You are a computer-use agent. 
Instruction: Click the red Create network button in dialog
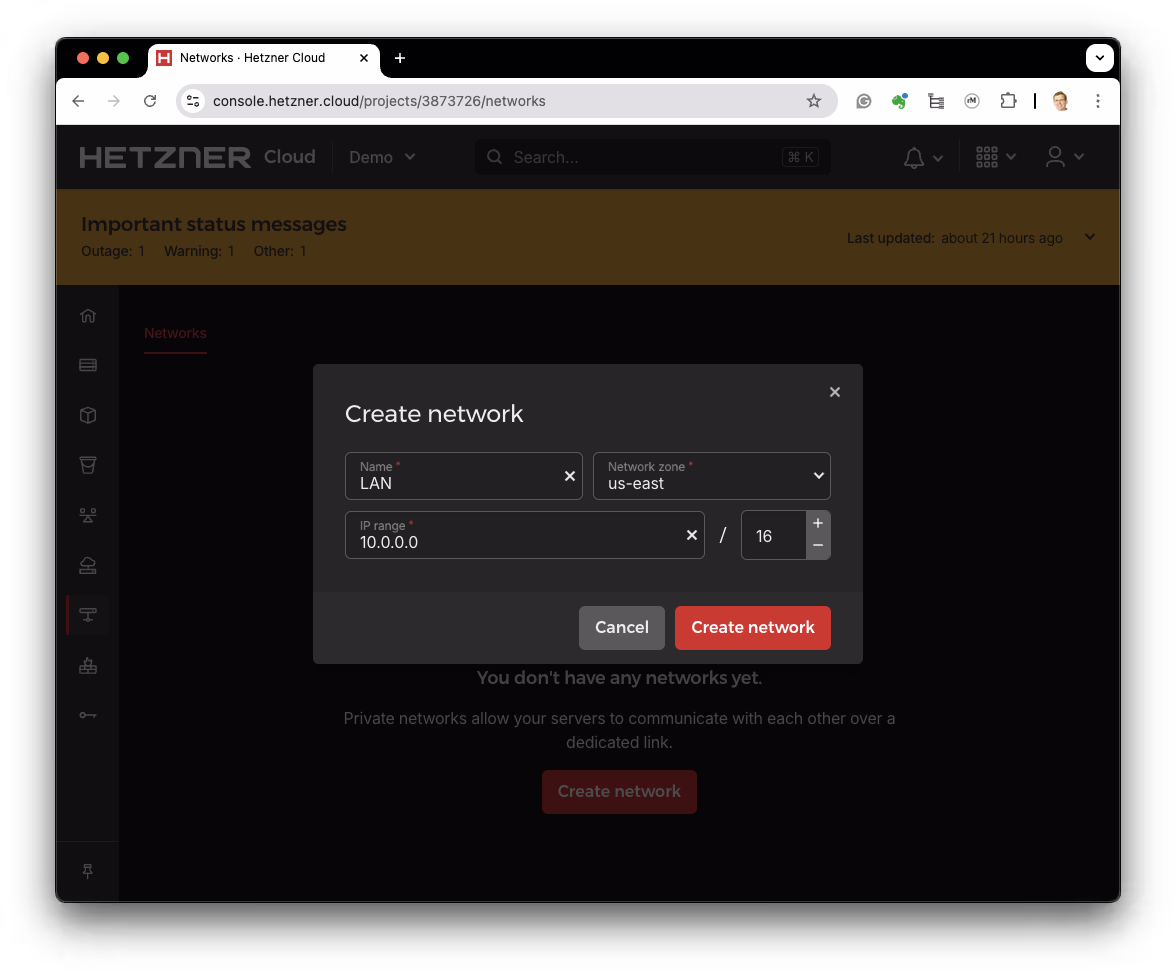tap(753, 628)
